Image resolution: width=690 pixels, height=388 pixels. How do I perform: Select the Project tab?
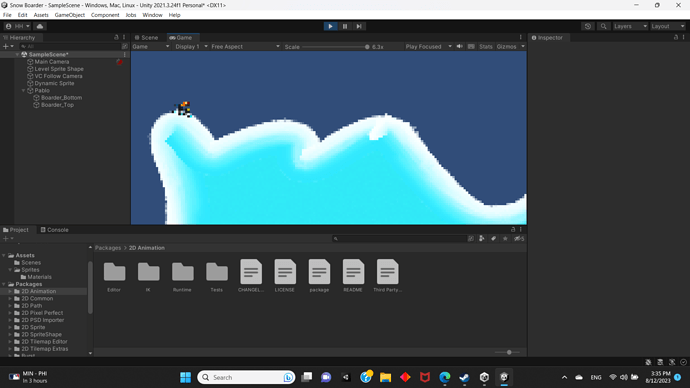[x=16, y=230]
